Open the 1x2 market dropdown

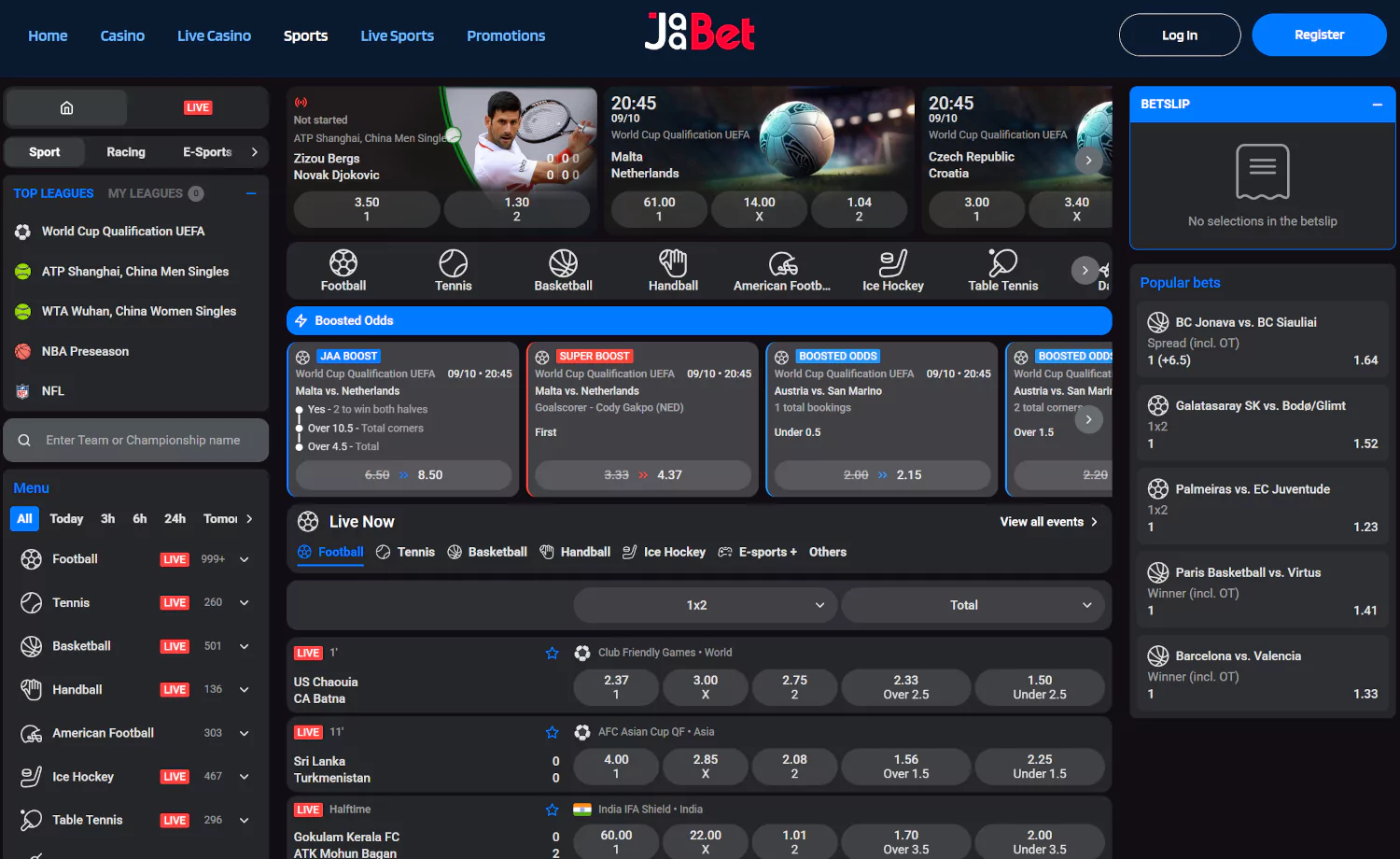pyautogui.click(x=705, y=605)
